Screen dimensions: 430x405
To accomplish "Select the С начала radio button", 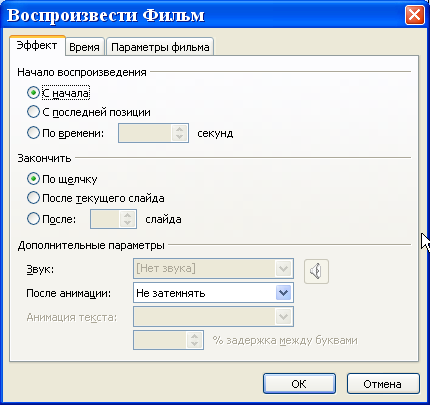I will click(33, 93).
